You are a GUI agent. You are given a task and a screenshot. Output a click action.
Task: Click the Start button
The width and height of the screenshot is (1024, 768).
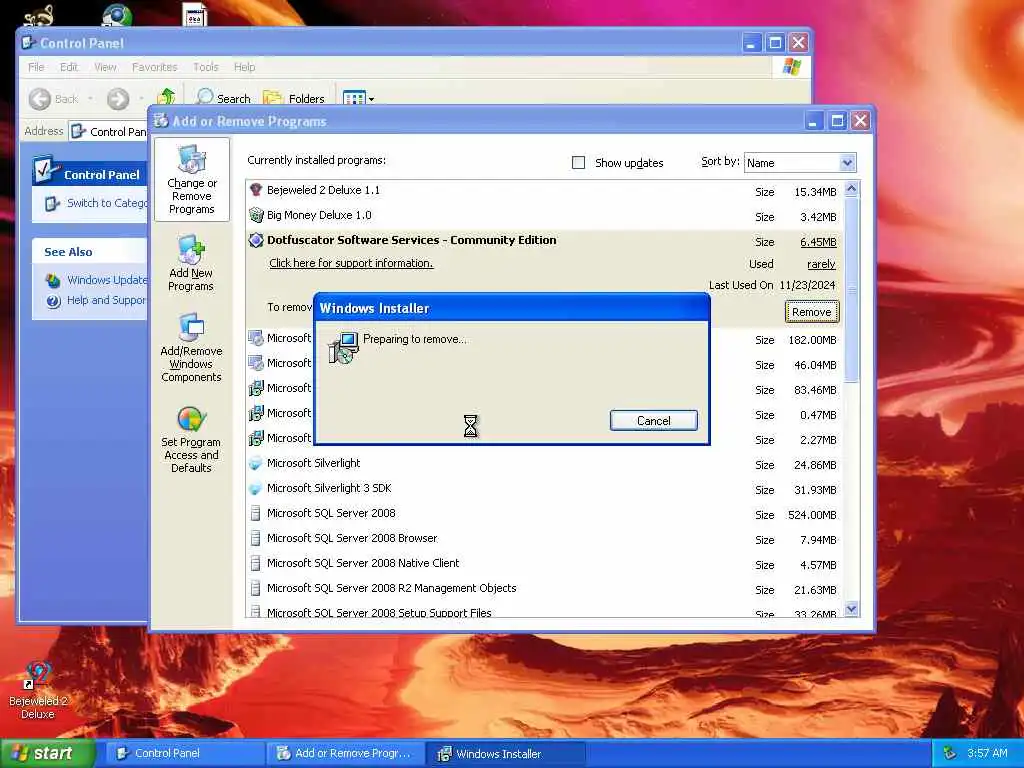47,753
